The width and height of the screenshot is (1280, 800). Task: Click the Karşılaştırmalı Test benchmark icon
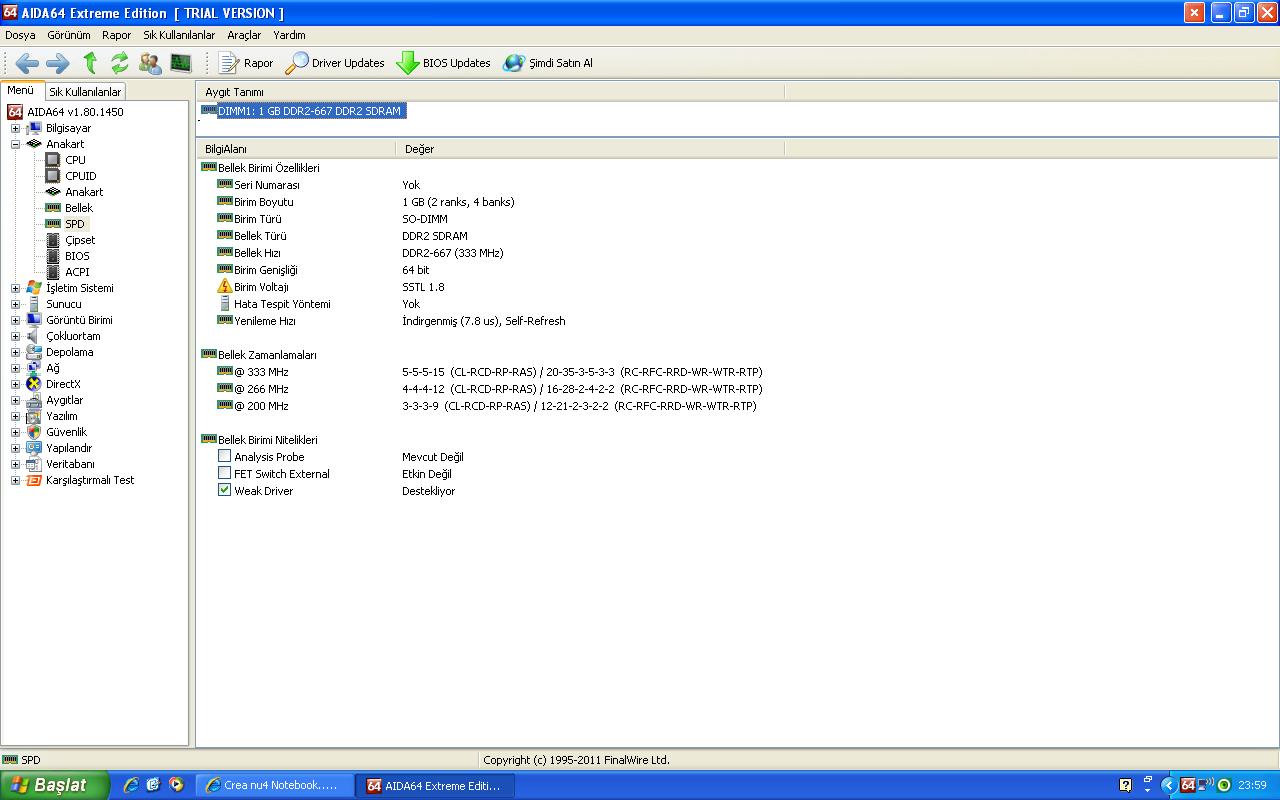coord(34,480)
